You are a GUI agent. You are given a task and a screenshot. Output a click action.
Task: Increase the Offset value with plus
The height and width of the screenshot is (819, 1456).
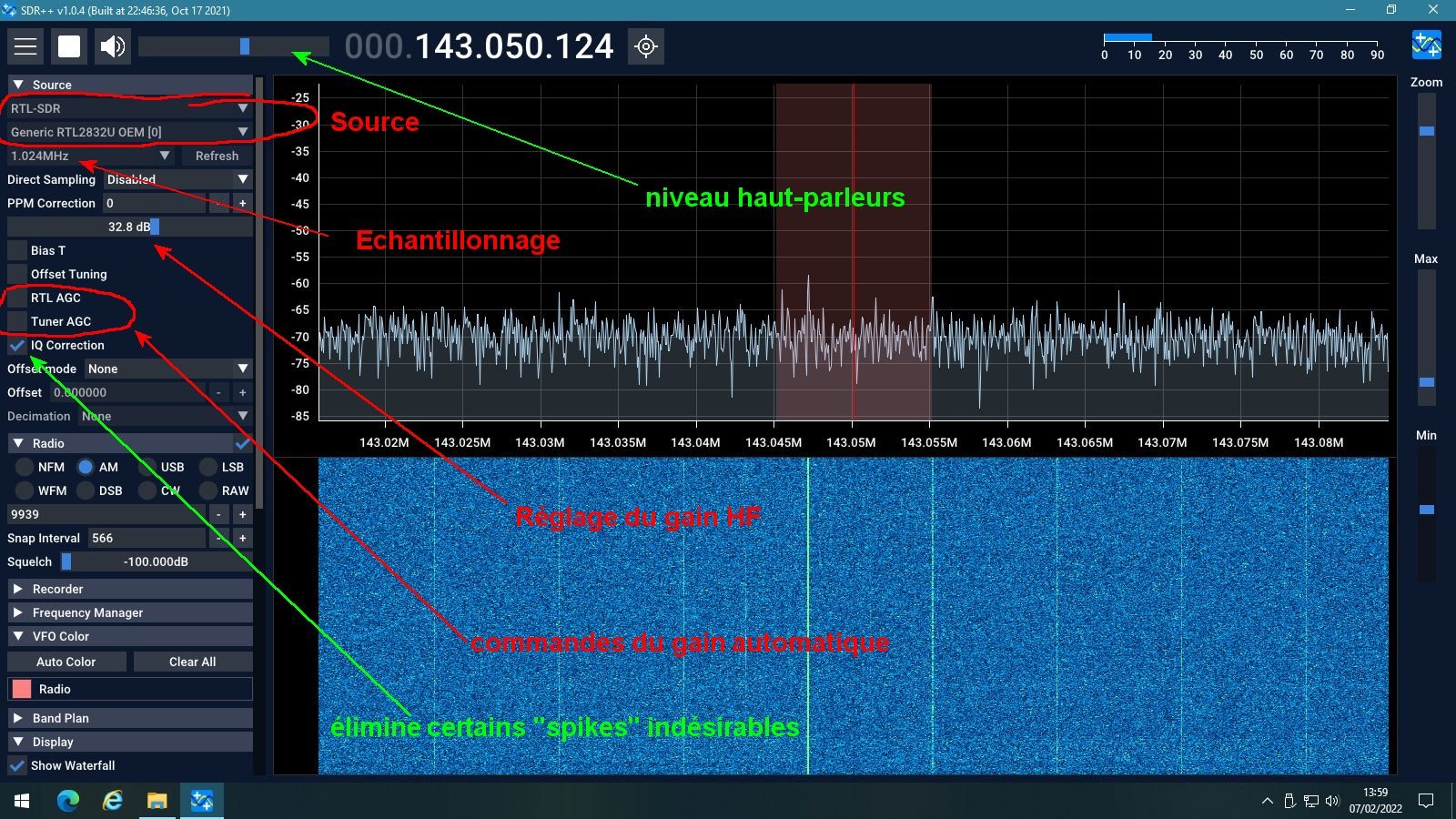[243, 392]
